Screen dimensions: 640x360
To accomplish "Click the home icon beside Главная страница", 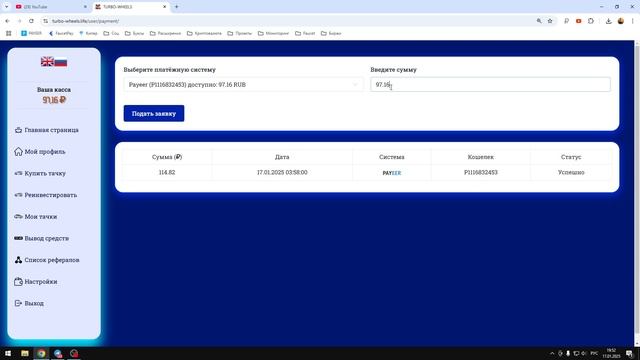I will click(x=18, y=130).
